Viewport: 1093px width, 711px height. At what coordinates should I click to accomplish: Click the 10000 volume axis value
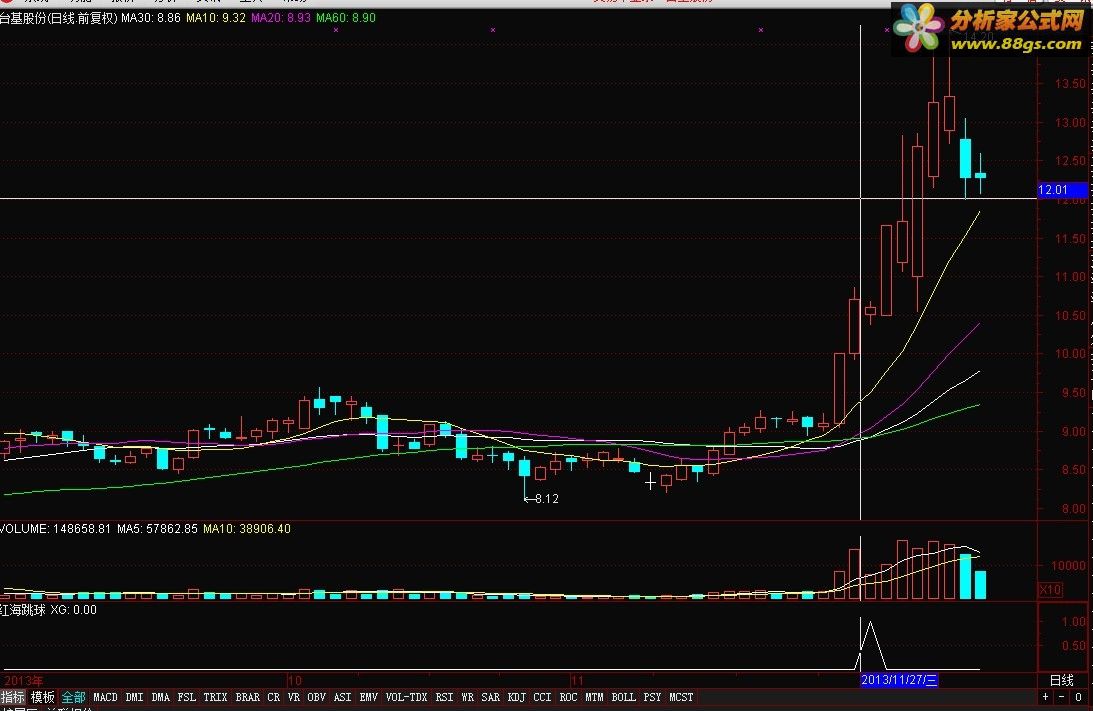tap(1069, 565)
